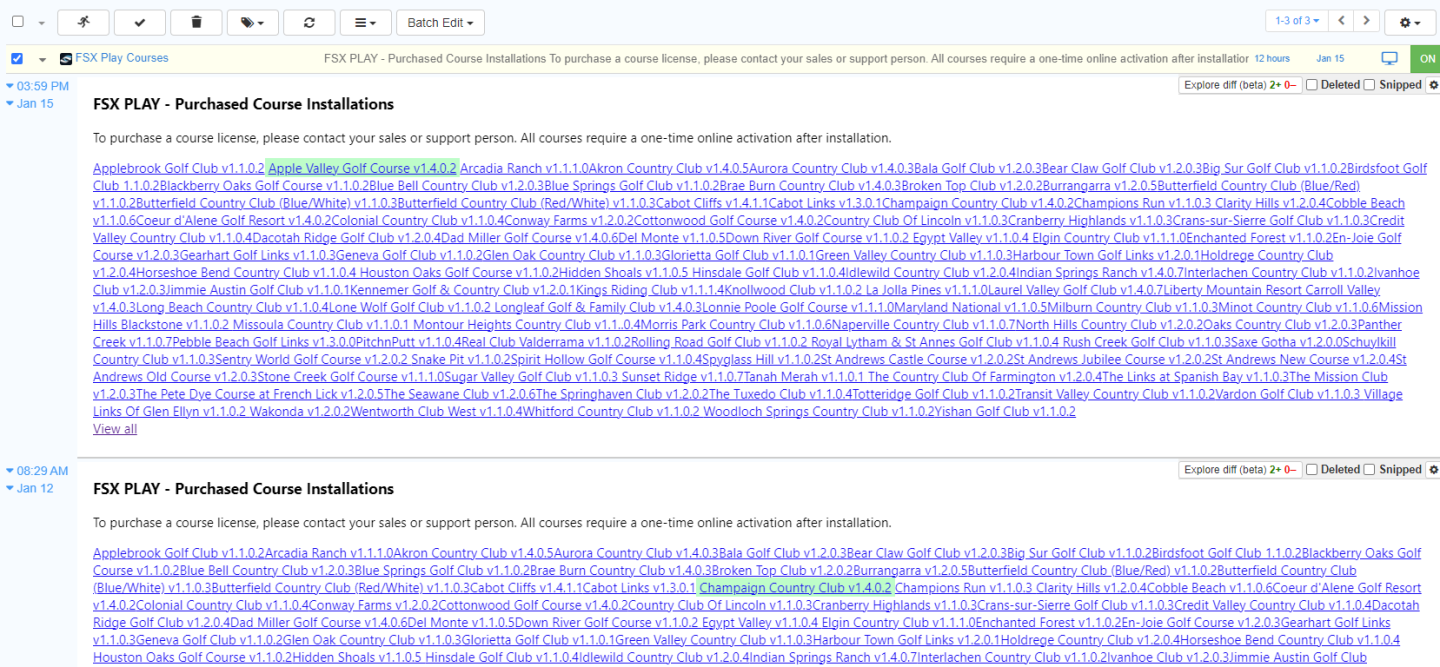
Task: Open Pebble Beach Golf Links v1.3.0.0 link
Action: click(x=264, y=342)
